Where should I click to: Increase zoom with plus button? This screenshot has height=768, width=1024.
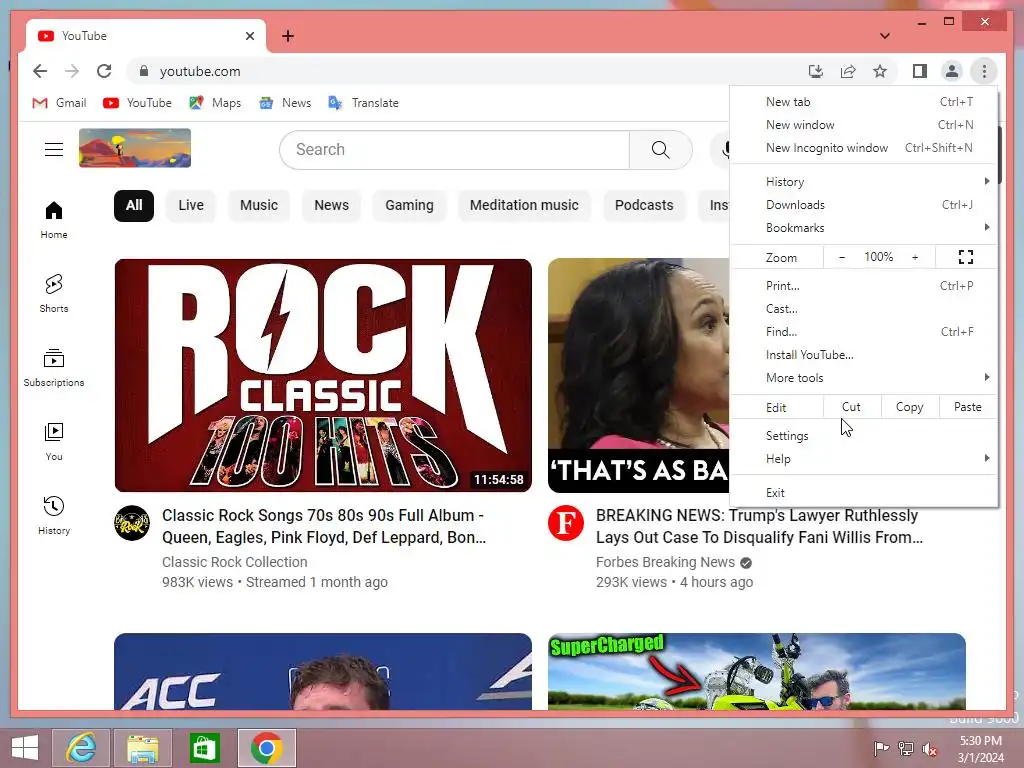tap(915, 257)
